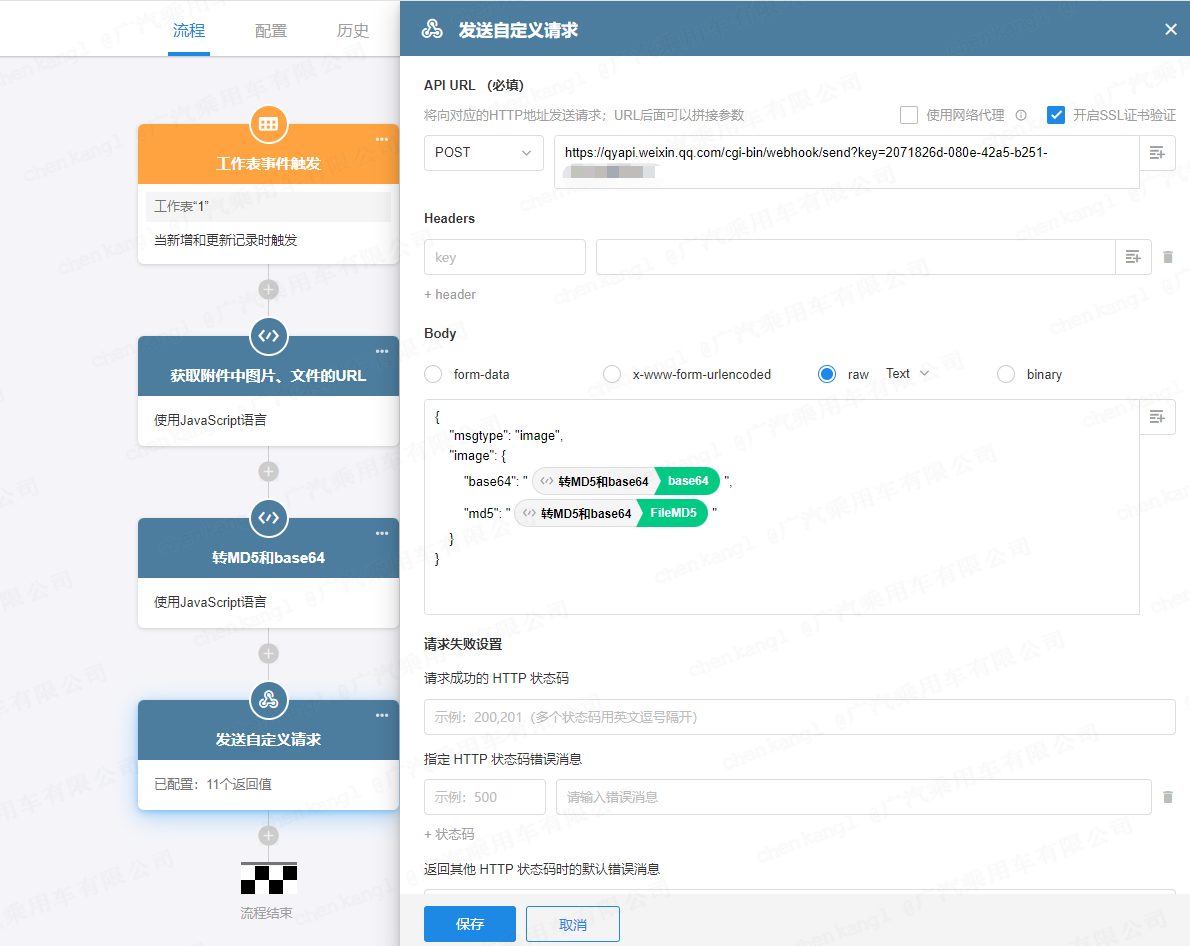Select binary body type

[1006, 374]
